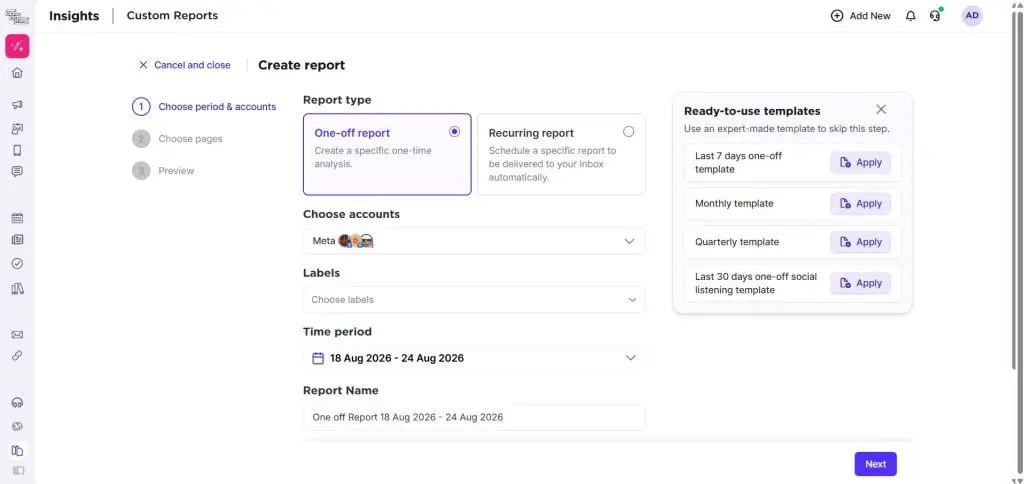Click the 'Report type' heading text
Image resolution: width=1024 pixels, height=484 pixels.
click(x=337, y=100)
